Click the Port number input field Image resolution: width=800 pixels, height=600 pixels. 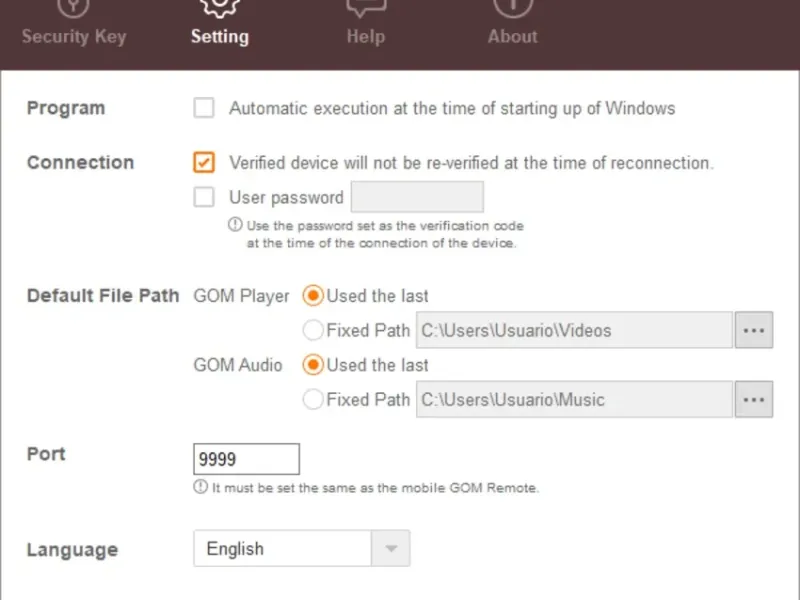pyautogui.click(x=246, y=460)
